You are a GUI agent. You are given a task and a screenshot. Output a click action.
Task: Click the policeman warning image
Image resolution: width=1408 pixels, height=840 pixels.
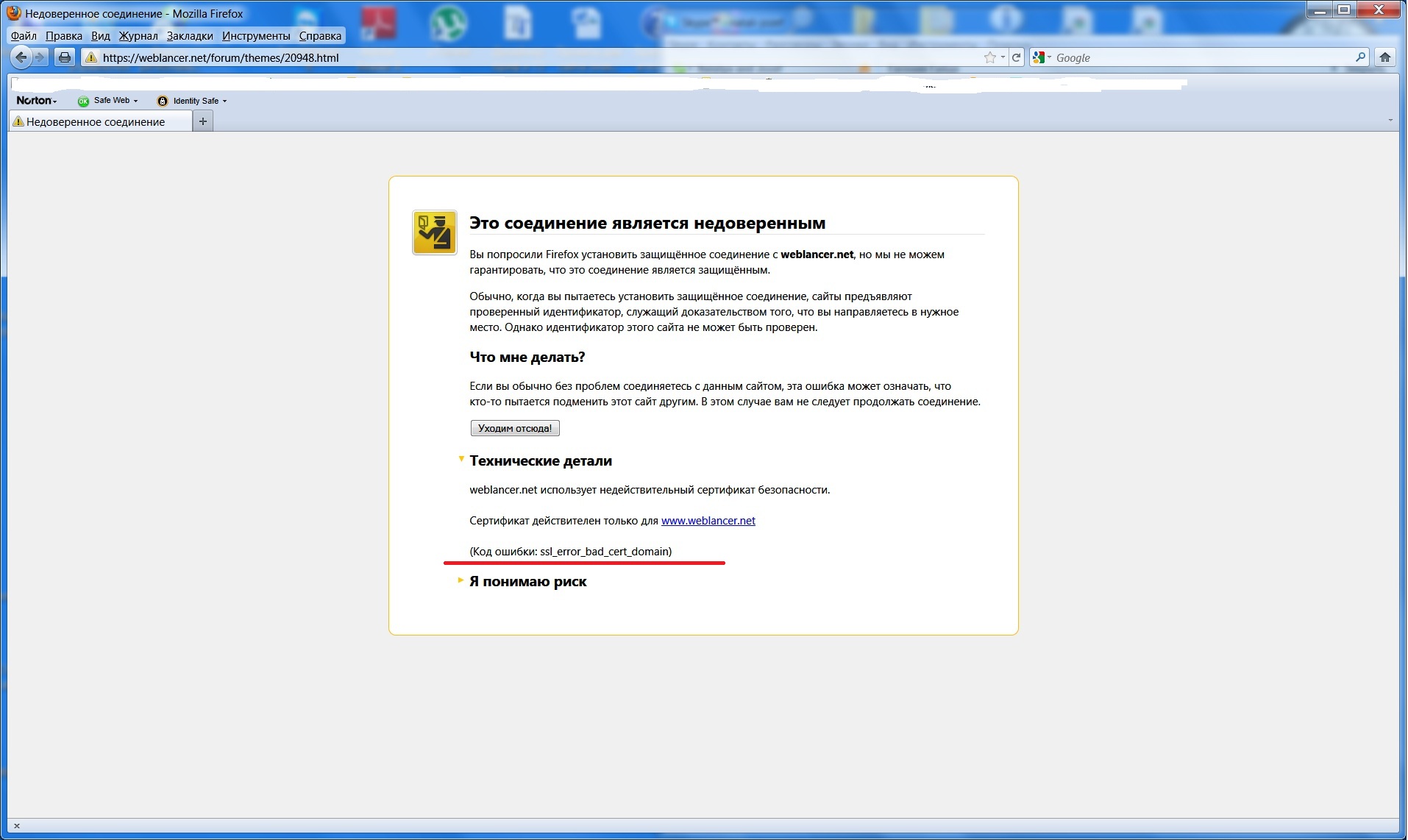point(435,232)
